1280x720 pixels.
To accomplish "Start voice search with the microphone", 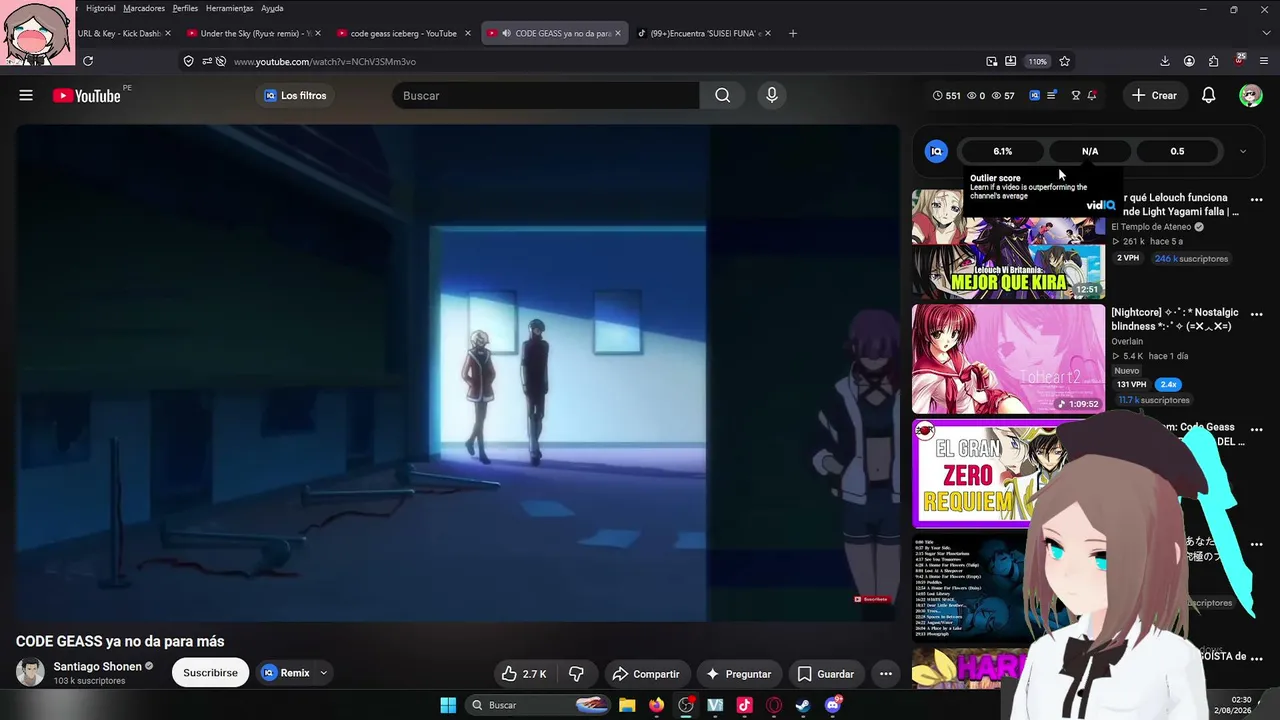I will 771,95.
